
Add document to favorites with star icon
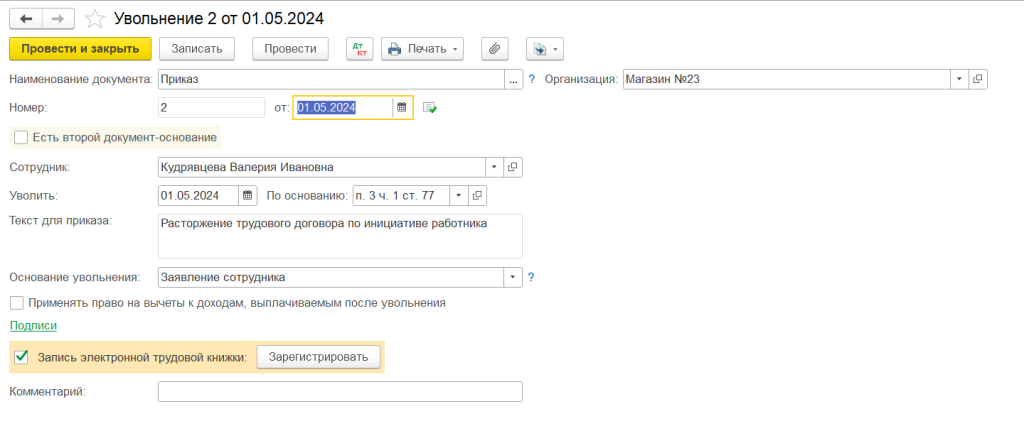pyautogui.click(x=94, y=19)
